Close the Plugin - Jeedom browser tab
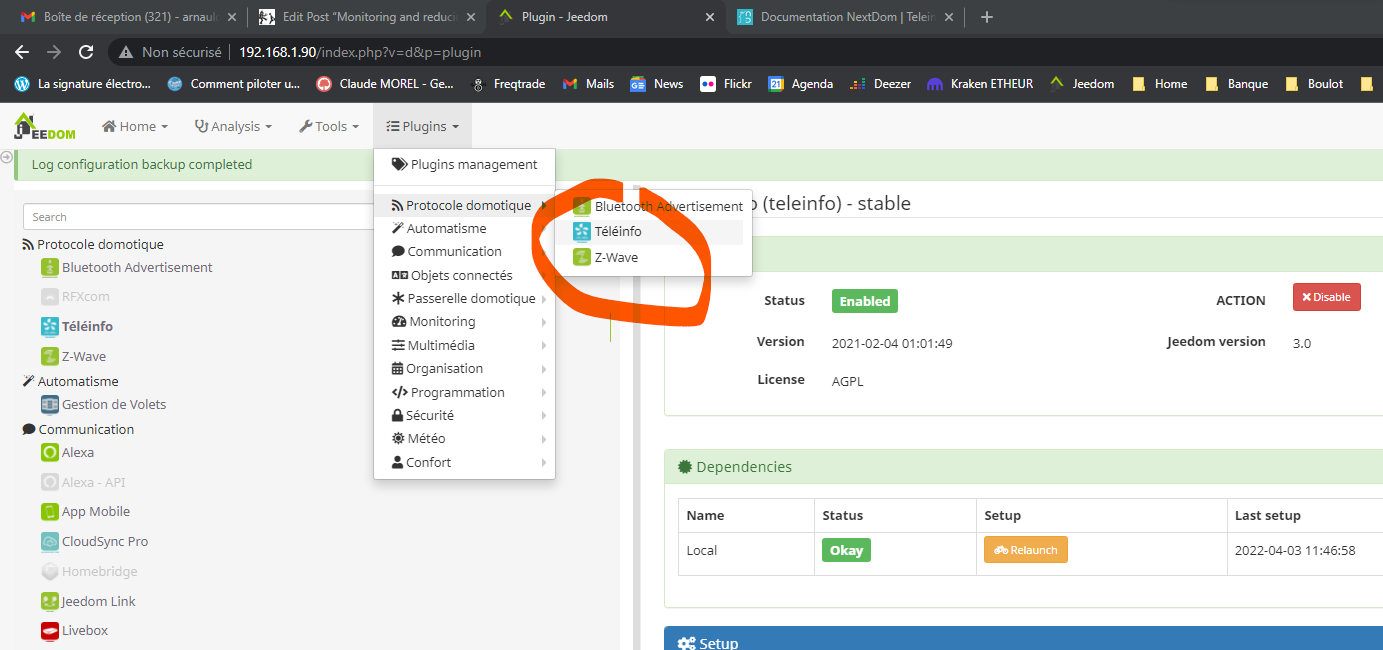 point(710,17)
